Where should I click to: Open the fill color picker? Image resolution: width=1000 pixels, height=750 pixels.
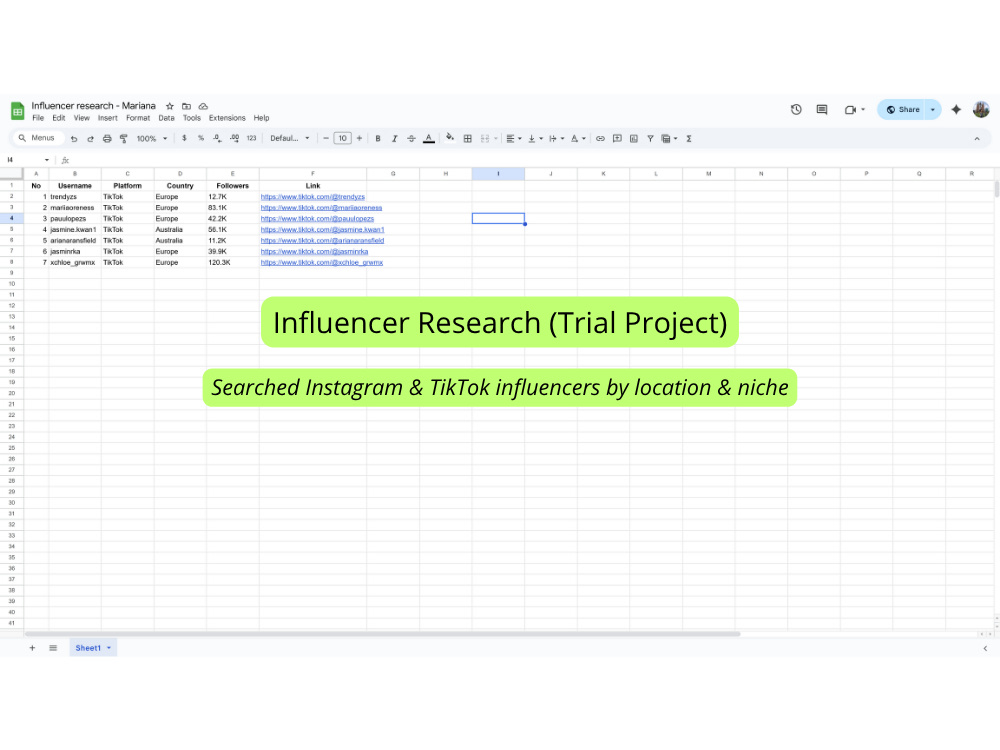(x=450, y=138)
